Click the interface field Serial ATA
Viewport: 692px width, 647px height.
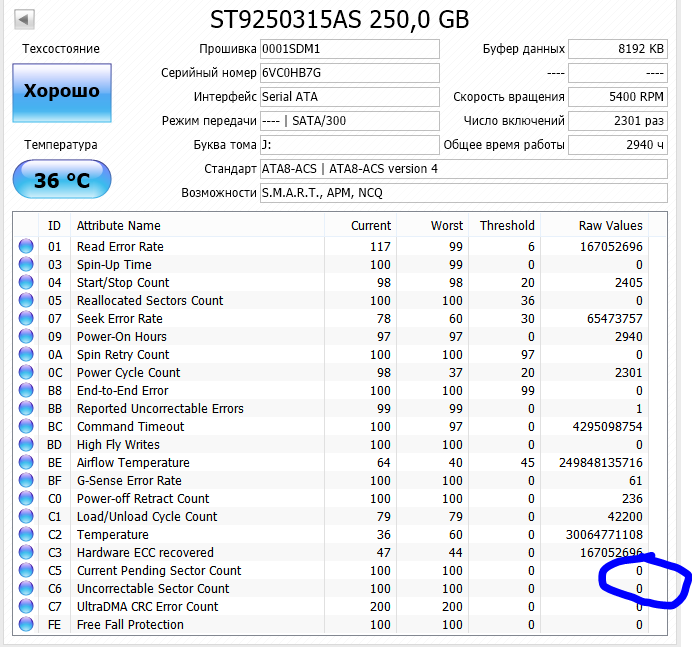point(350,97)
